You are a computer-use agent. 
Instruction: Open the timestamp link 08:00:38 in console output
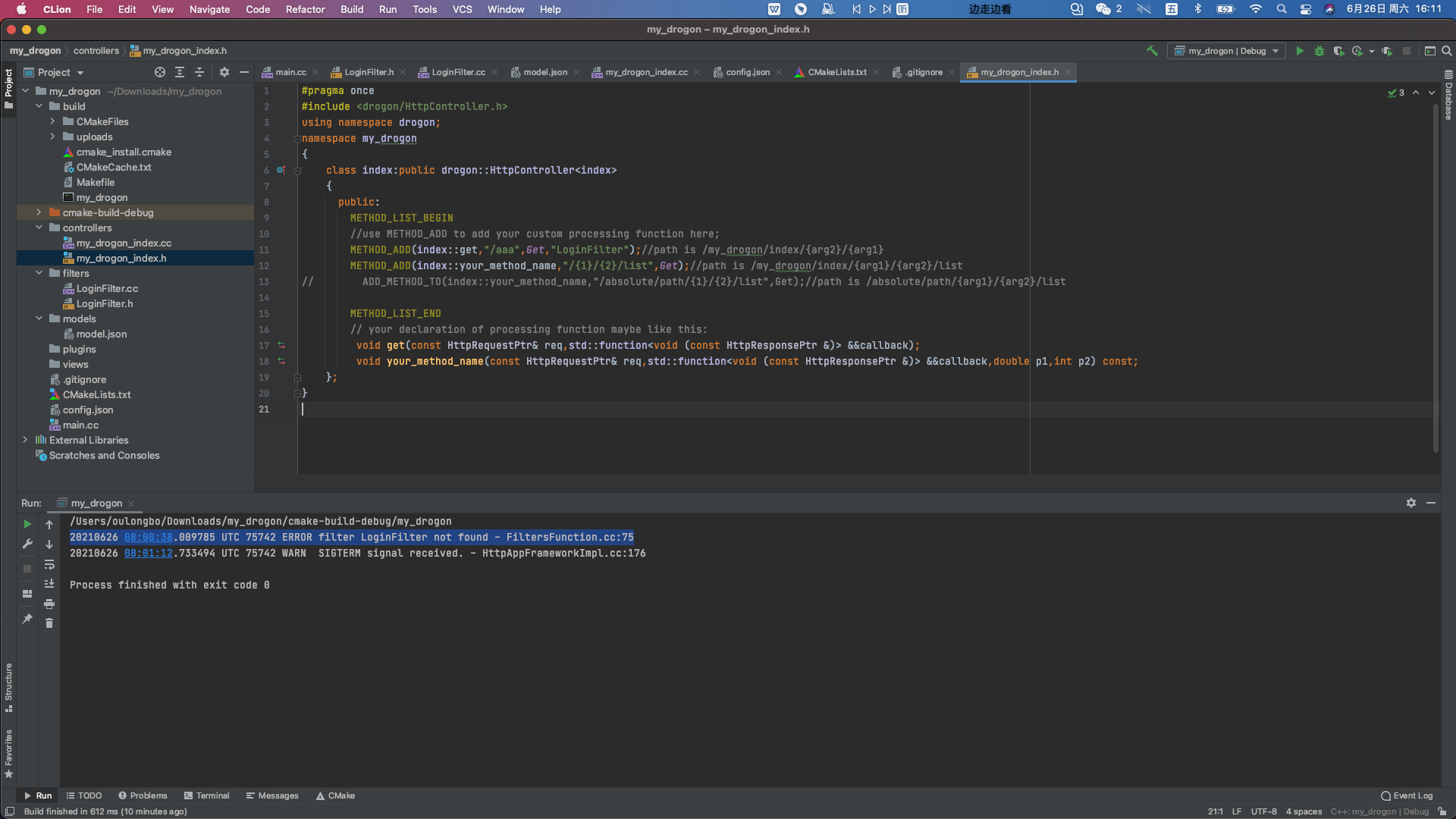click(x=148, y=537)
